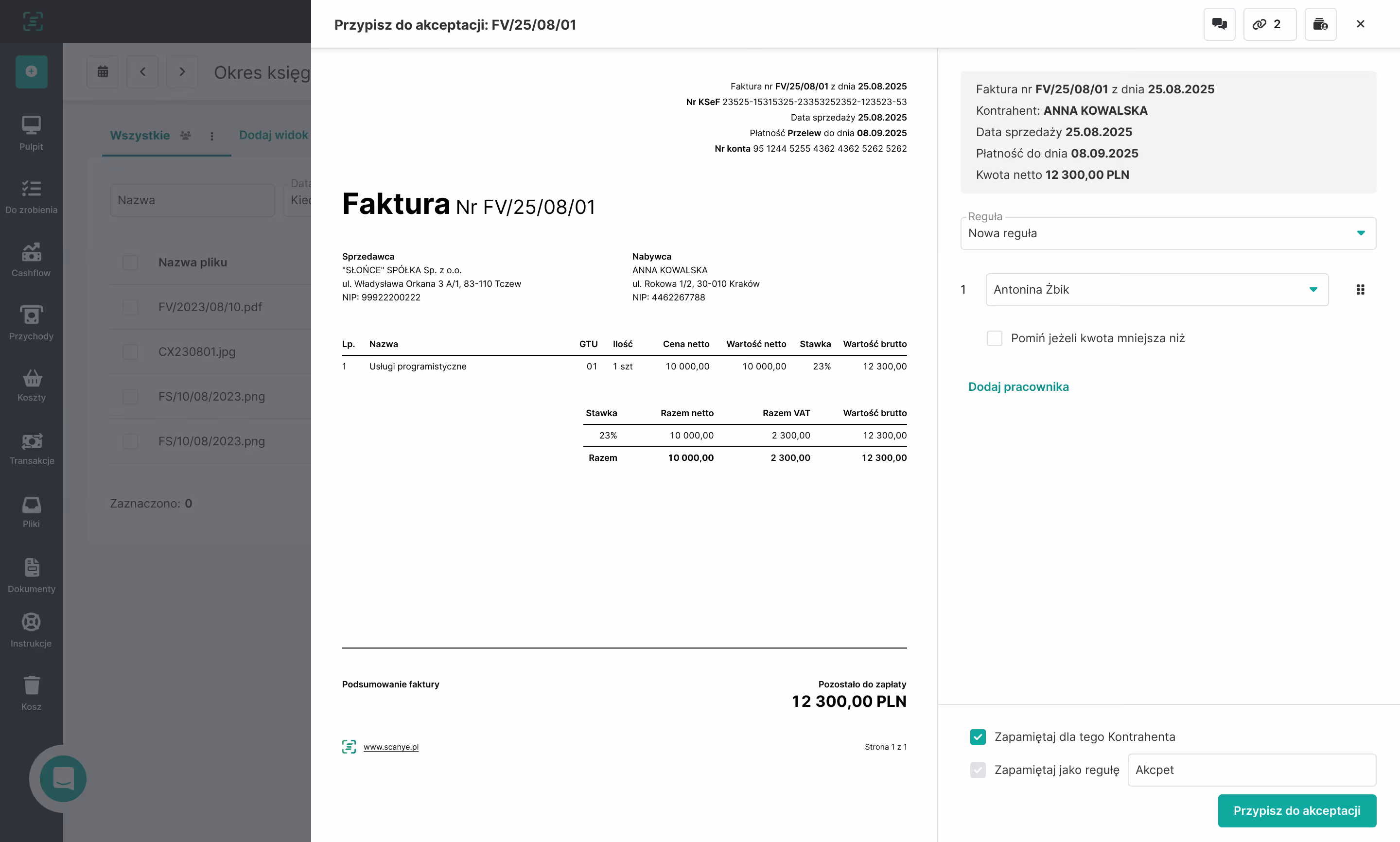Click Przypisz do akceptacji button
The image size is (1400, 842).
[1297, 810]
